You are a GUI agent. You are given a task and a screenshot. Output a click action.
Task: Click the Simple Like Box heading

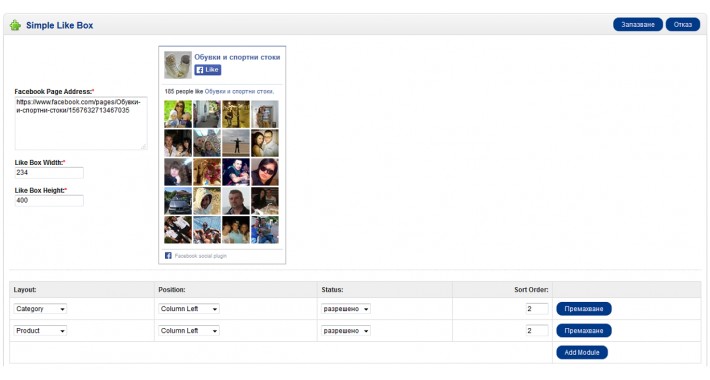click(x=59, y=25)
